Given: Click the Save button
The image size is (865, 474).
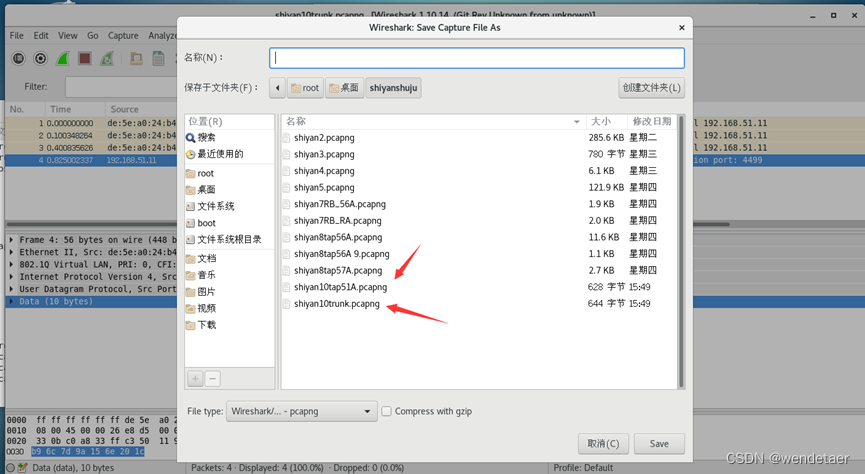Looking at the screenshot, I should [659, 444].
